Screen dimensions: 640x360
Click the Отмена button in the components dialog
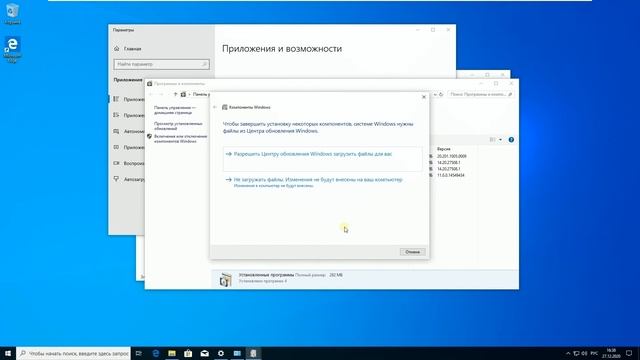pos(412,252)
